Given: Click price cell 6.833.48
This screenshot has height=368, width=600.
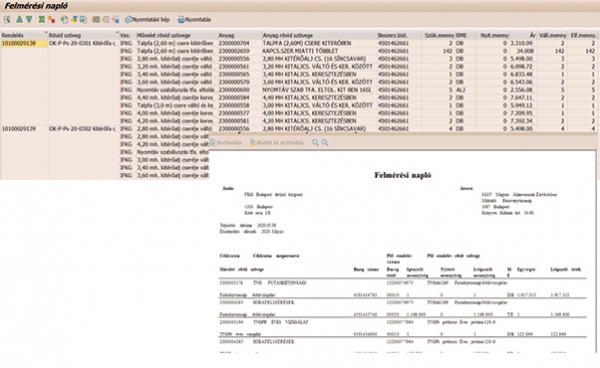Looking at the screenshot, I should (x=523, y=74).
